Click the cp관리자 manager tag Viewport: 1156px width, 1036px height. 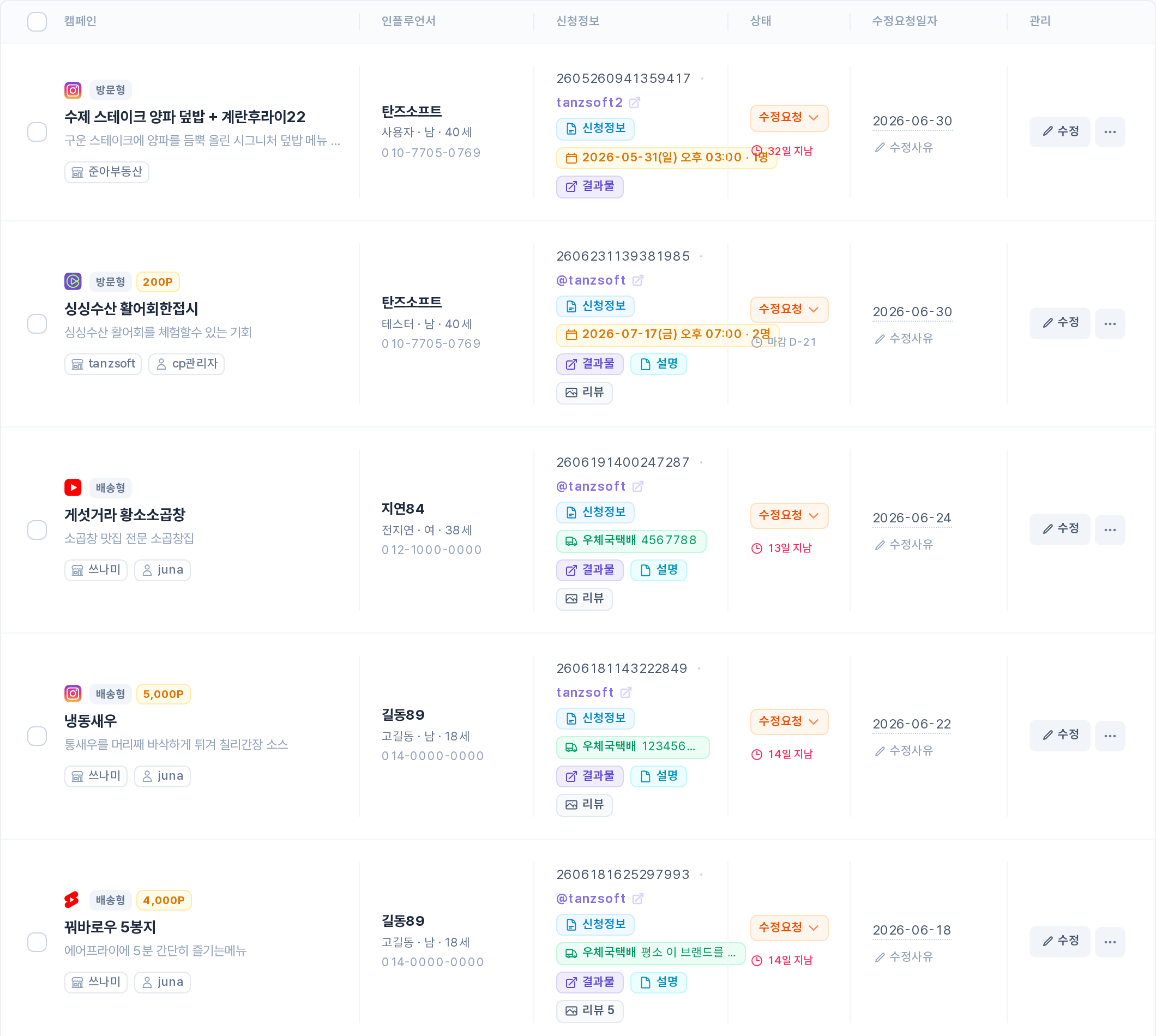186,363
